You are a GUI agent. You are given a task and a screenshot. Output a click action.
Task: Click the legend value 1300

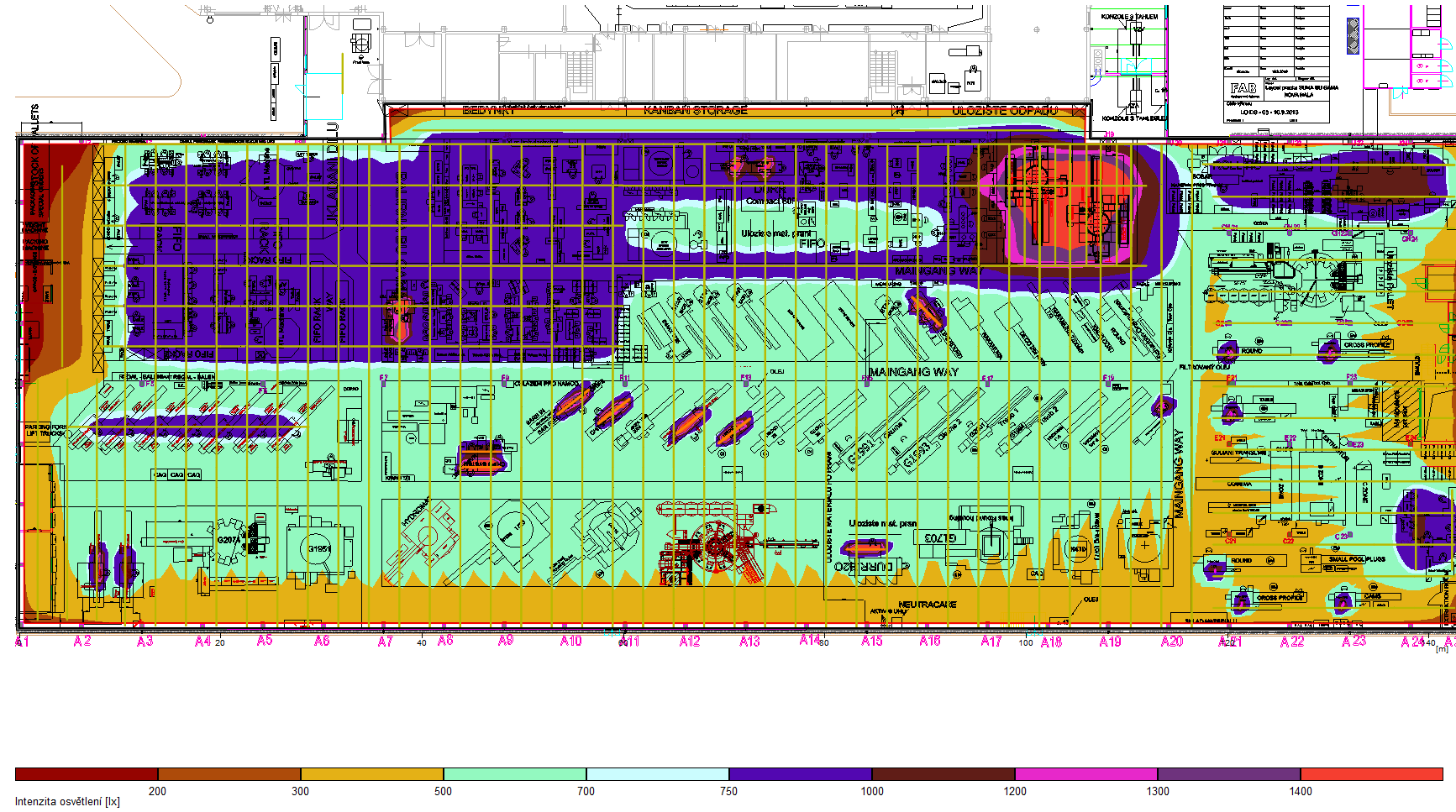tap(1158, 791)
